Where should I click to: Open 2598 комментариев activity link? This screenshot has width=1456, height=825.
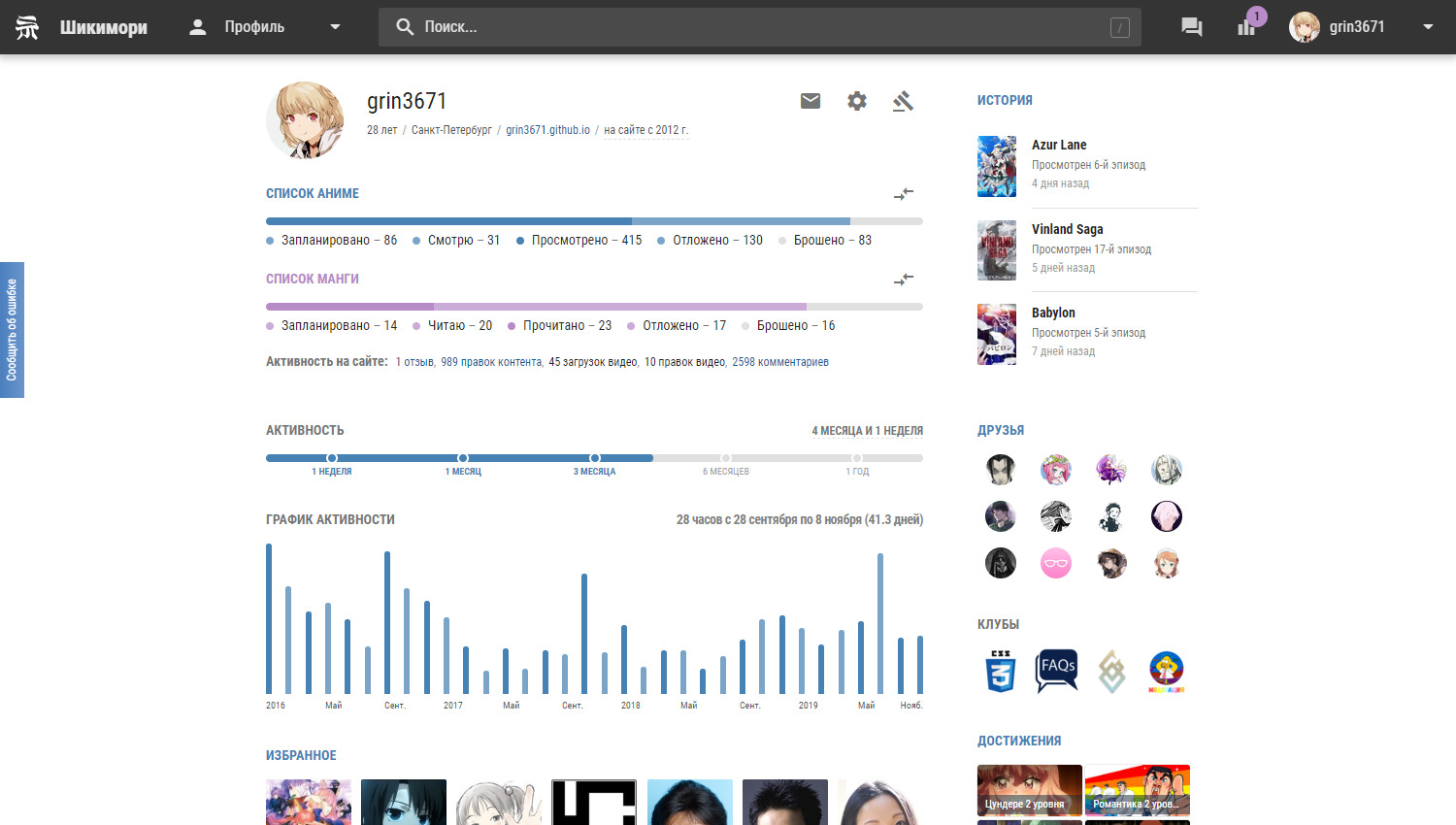[x=779, y=362]
